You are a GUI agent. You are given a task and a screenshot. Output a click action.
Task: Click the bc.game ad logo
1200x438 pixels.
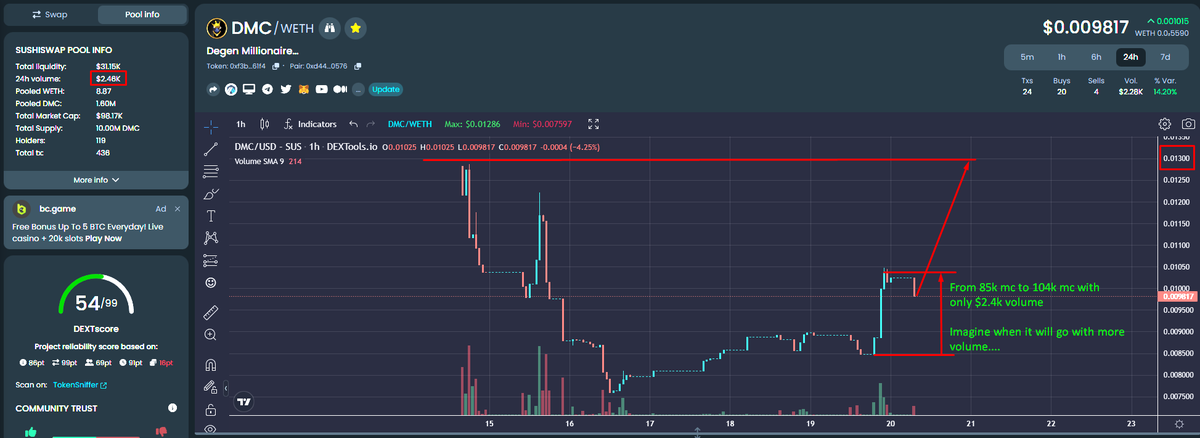(22, 209)
